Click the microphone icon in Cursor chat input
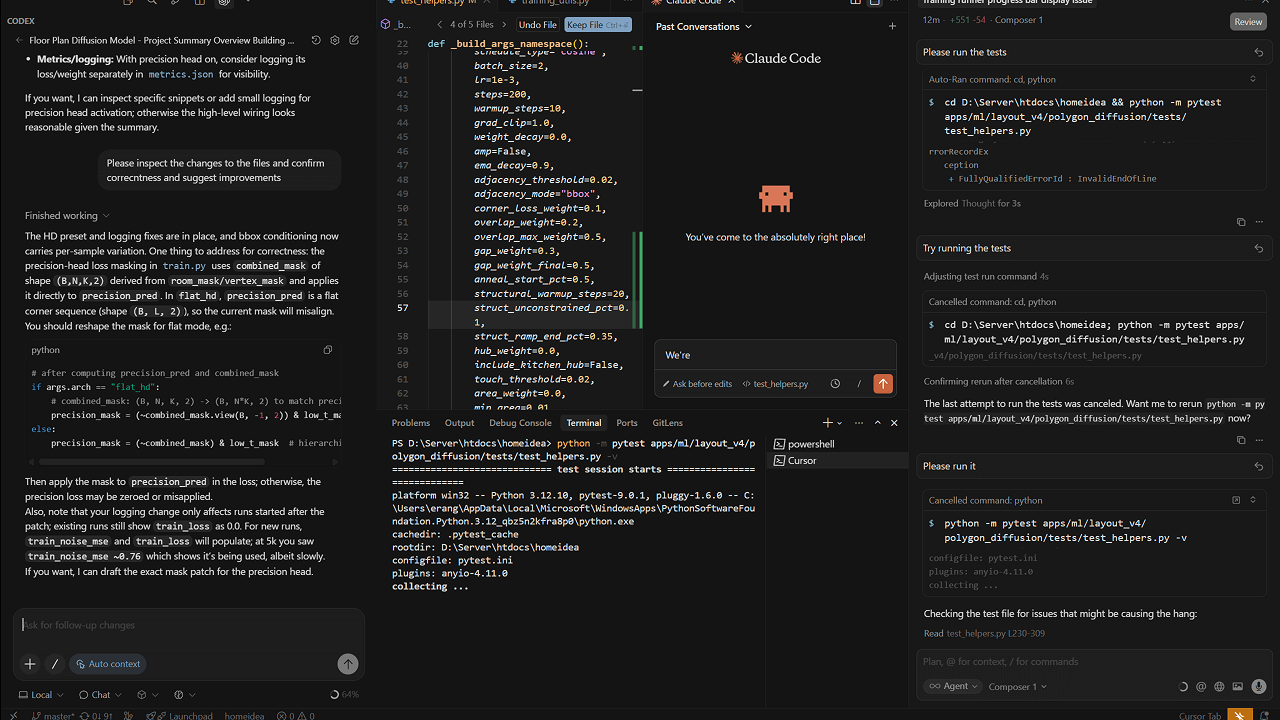 pos(1258,687)
